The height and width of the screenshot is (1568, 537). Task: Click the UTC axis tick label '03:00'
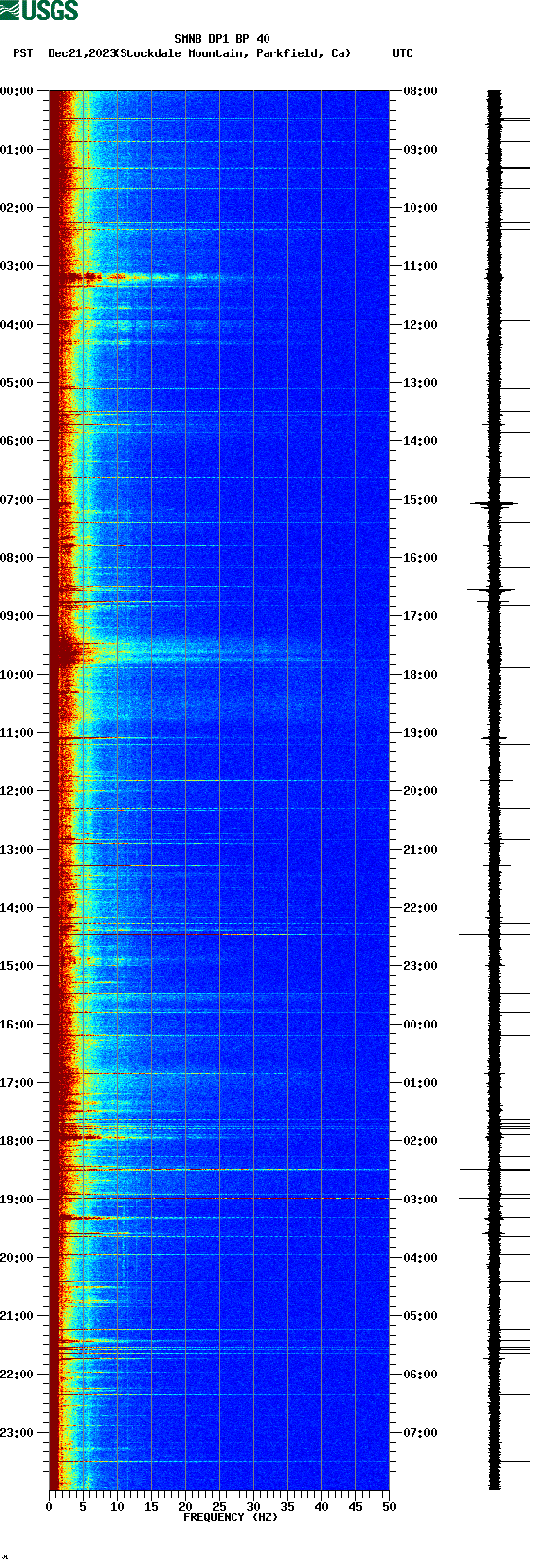tap(420, 1200)
